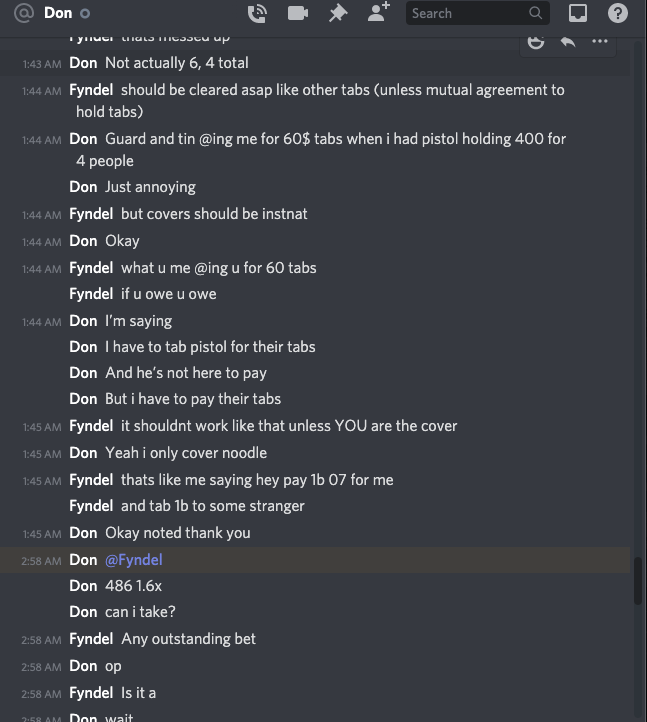Open pinned messages
Screen dimensions: 647x722
point(338,13)
